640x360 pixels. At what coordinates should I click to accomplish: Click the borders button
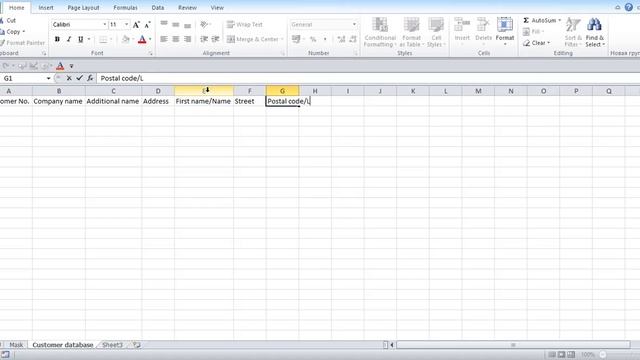(x=103, y=39)
